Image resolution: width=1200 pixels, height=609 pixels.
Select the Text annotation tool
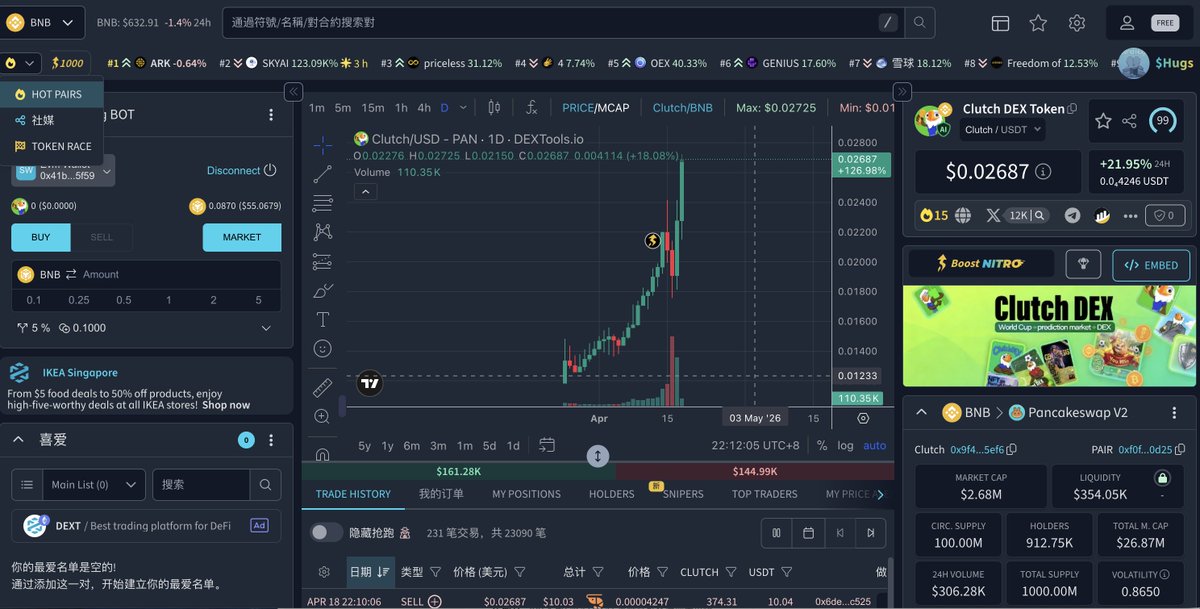[322, 320]
